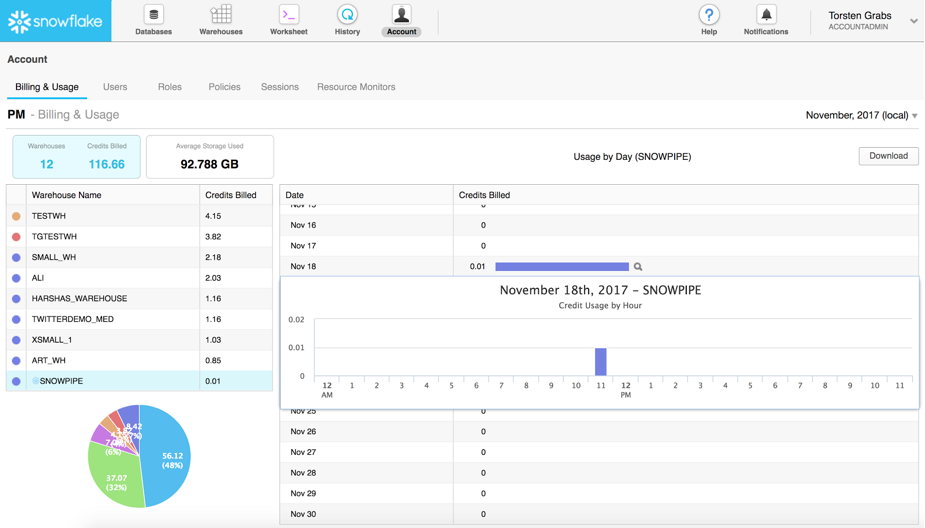Open the November, 2017 month dropdown
The height and width of the screenshot is (528, 925).
pyautogui.click(x=861, y=116)
